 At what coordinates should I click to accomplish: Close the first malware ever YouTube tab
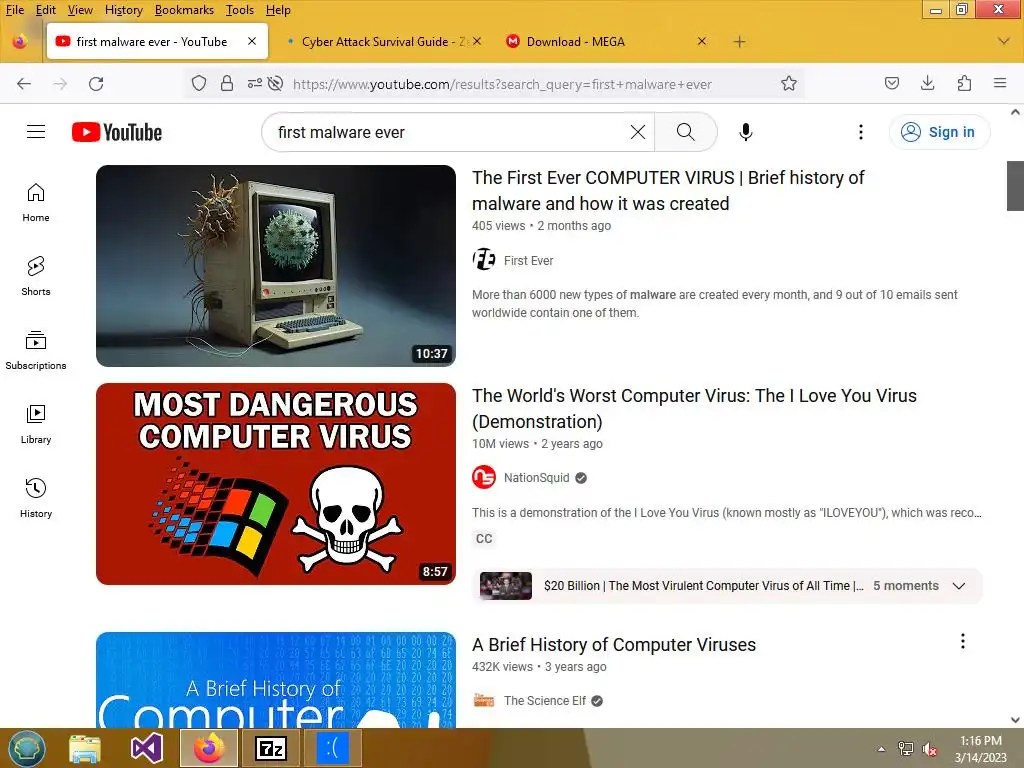(x=251, y=41)
